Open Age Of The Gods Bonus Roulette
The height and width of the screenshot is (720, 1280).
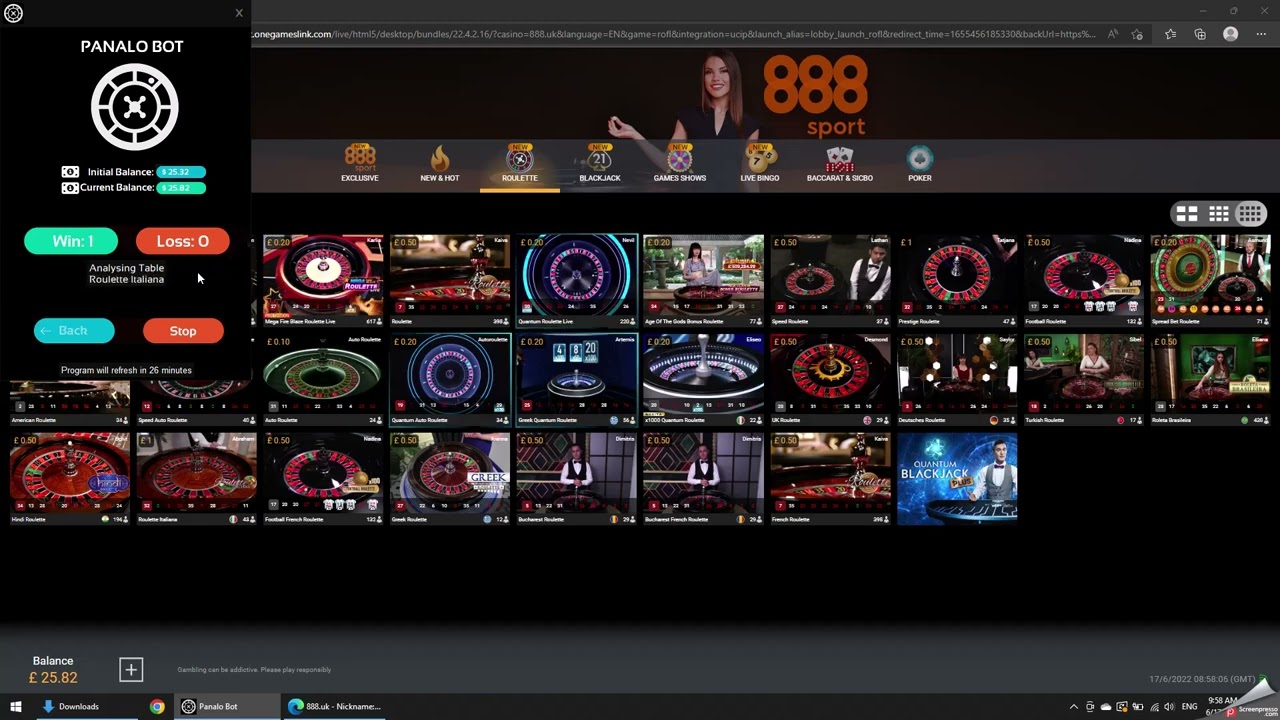coord(703,280)
